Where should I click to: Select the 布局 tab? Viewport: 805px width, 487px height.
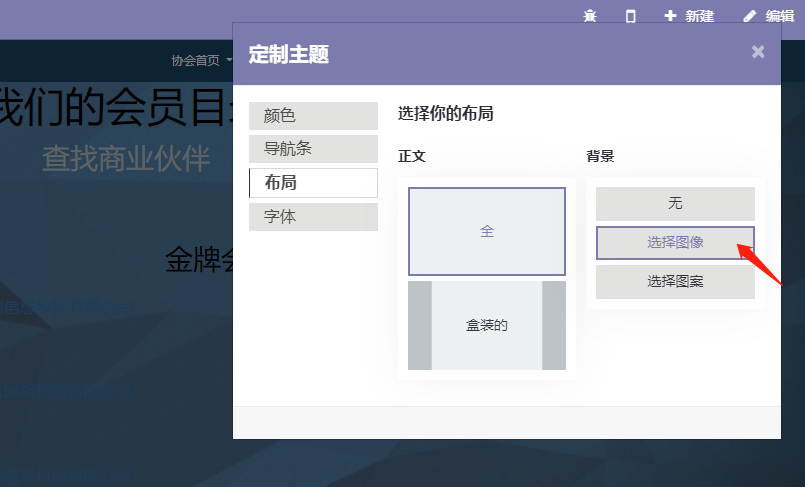tap(313, 183)
